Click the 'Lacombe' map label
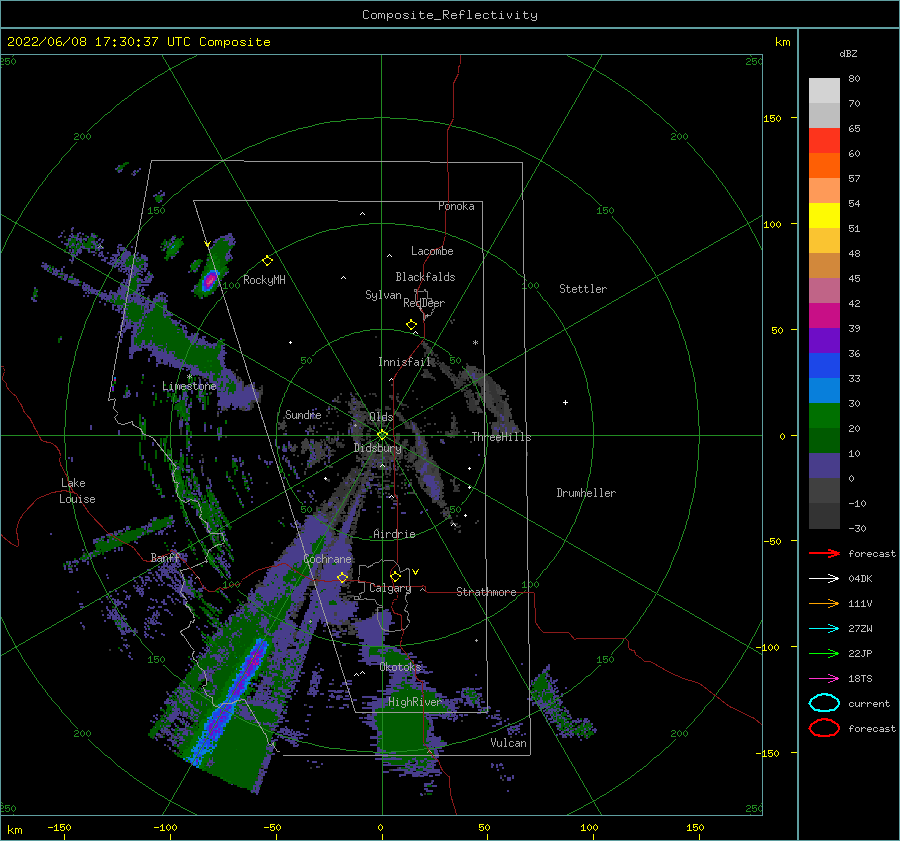The image size is (900, 841). point(432,251)
